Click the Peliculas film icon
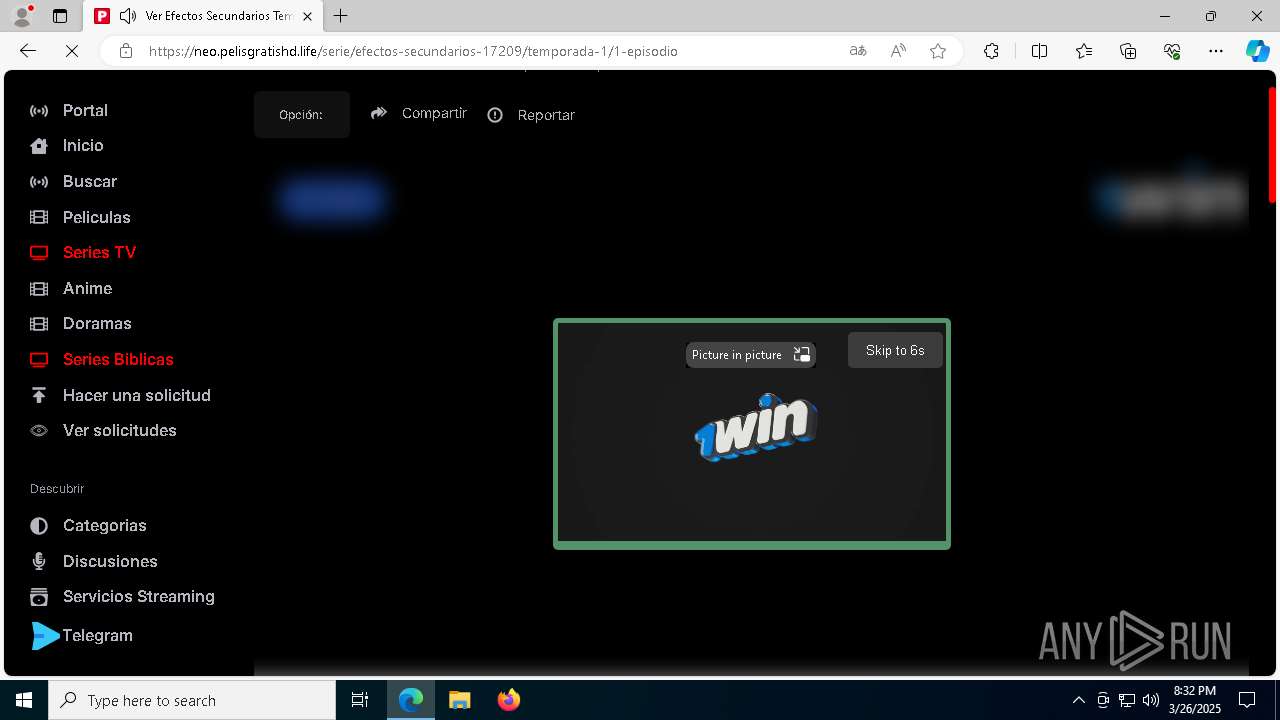 (x=39, y=217)
